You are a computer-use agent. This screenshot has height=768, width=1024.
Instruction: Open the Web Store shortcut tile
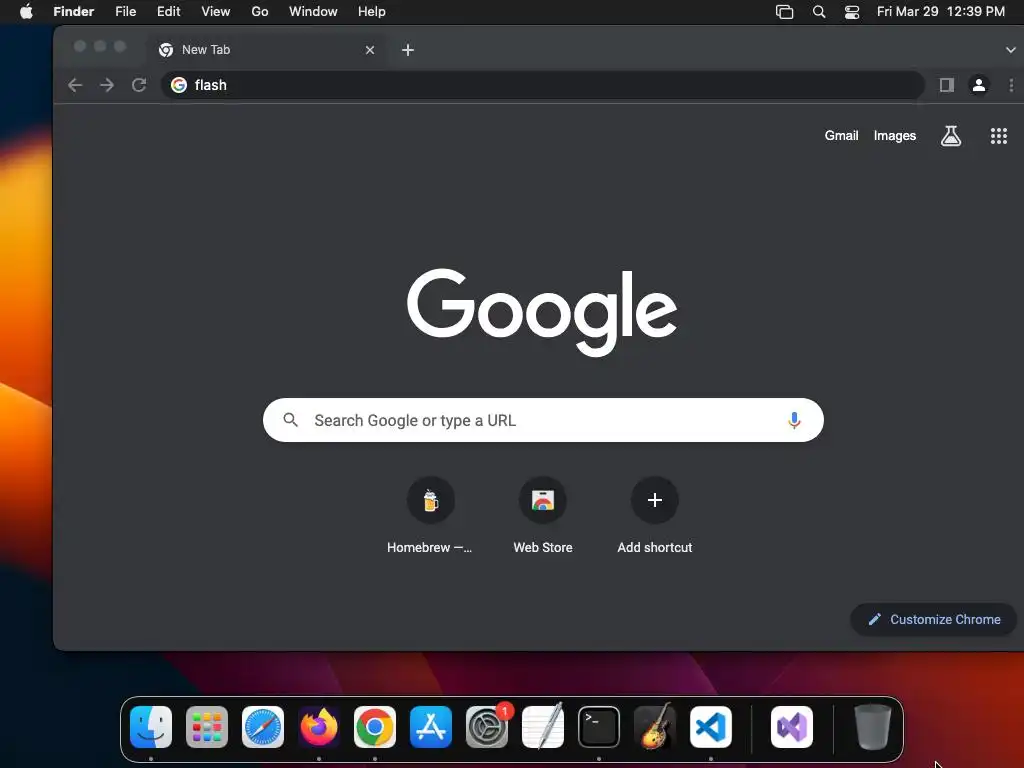[x=543, y=500]
